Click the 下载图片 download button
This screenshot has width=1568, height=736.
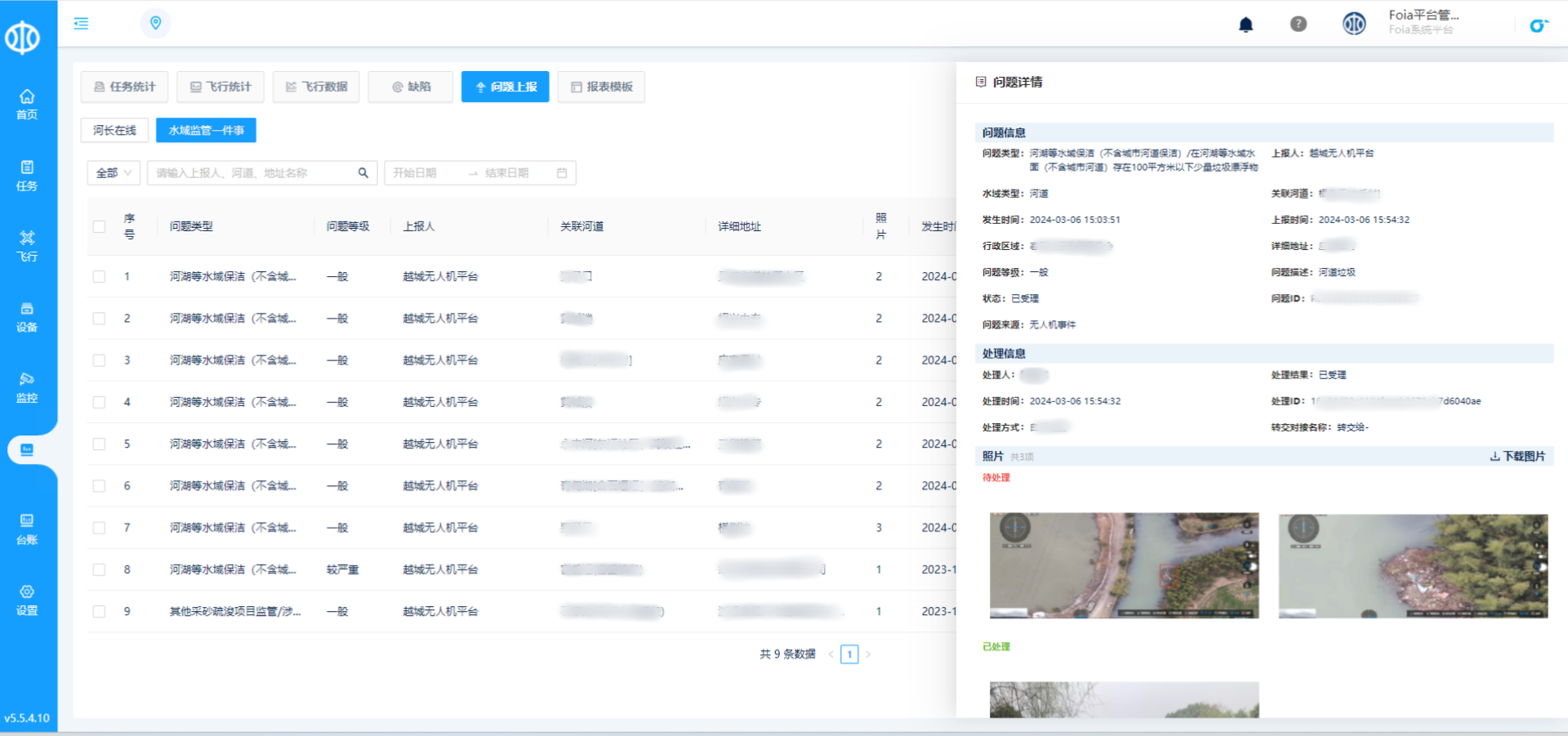tap(1517, 457)
